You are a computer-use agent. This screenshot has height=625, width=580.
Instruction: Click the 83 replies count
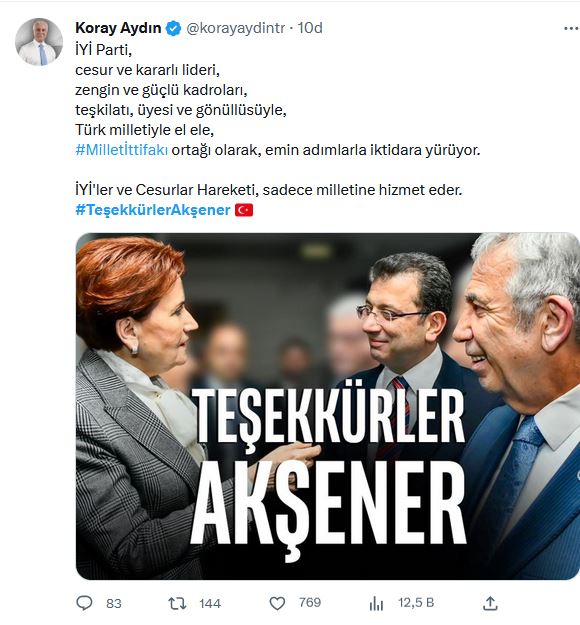(x=114, y=603)
